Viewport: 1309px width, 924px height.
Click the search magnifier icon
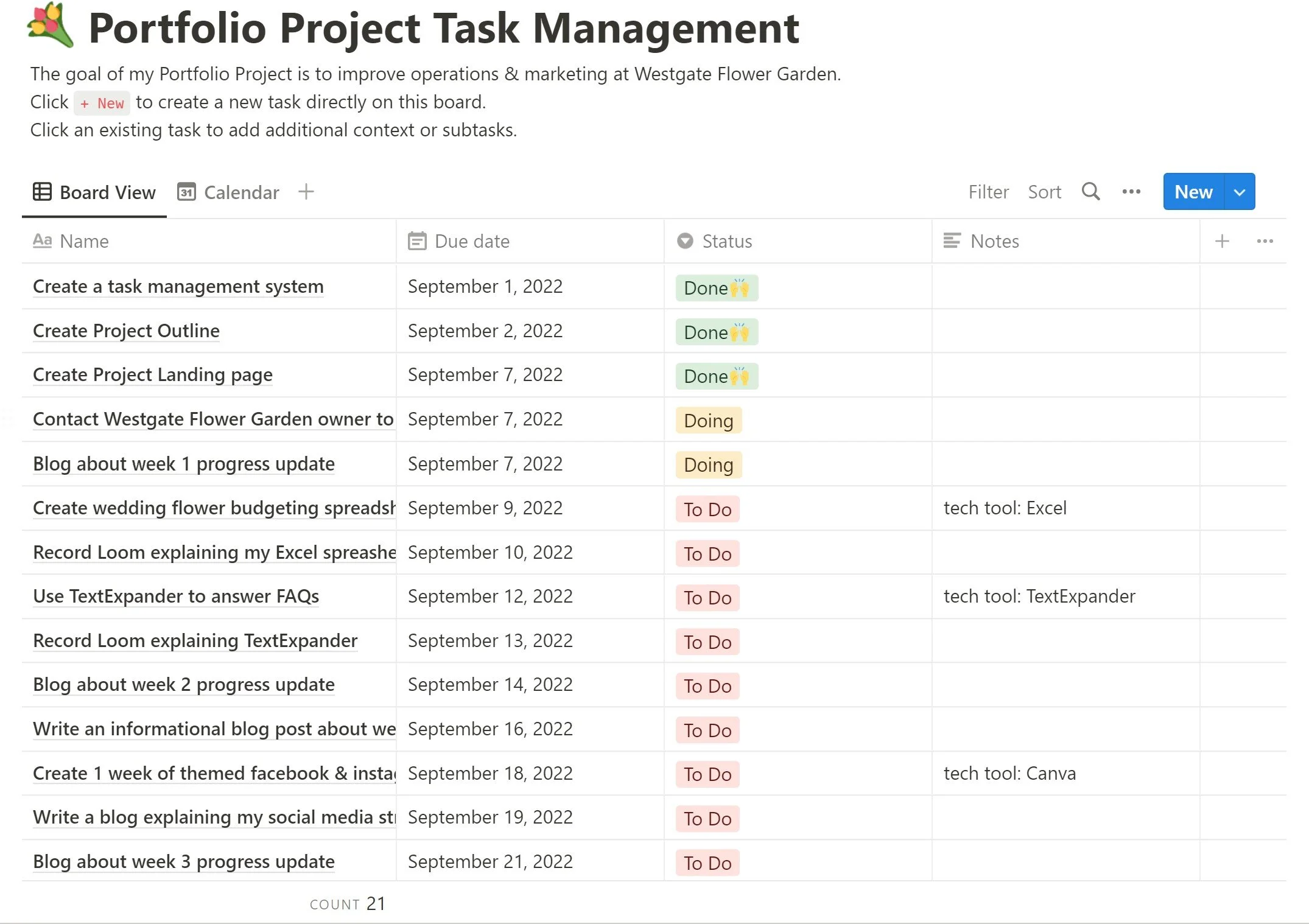pos(1090,192)
